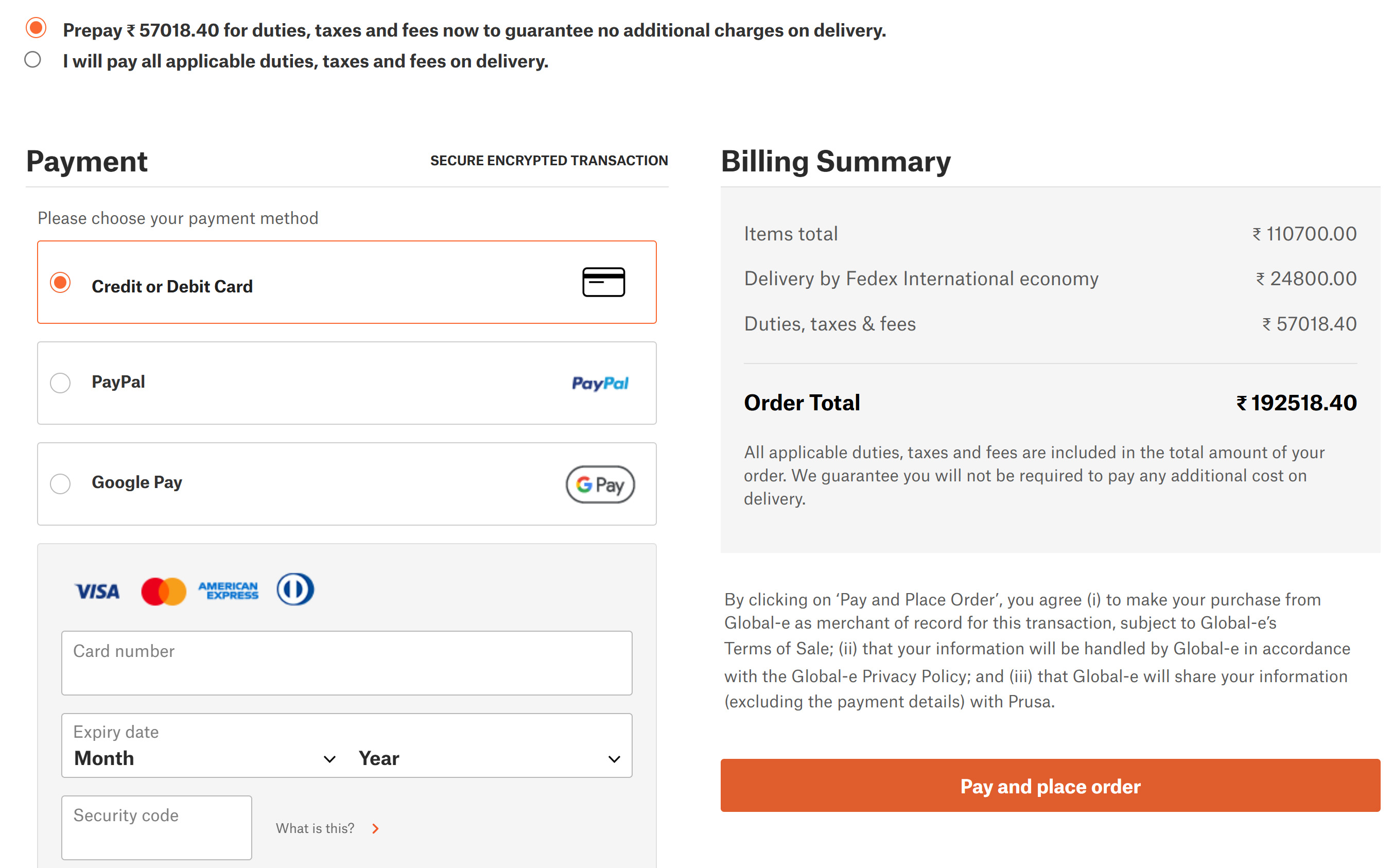Open the What is this? link

coord(315,828)
